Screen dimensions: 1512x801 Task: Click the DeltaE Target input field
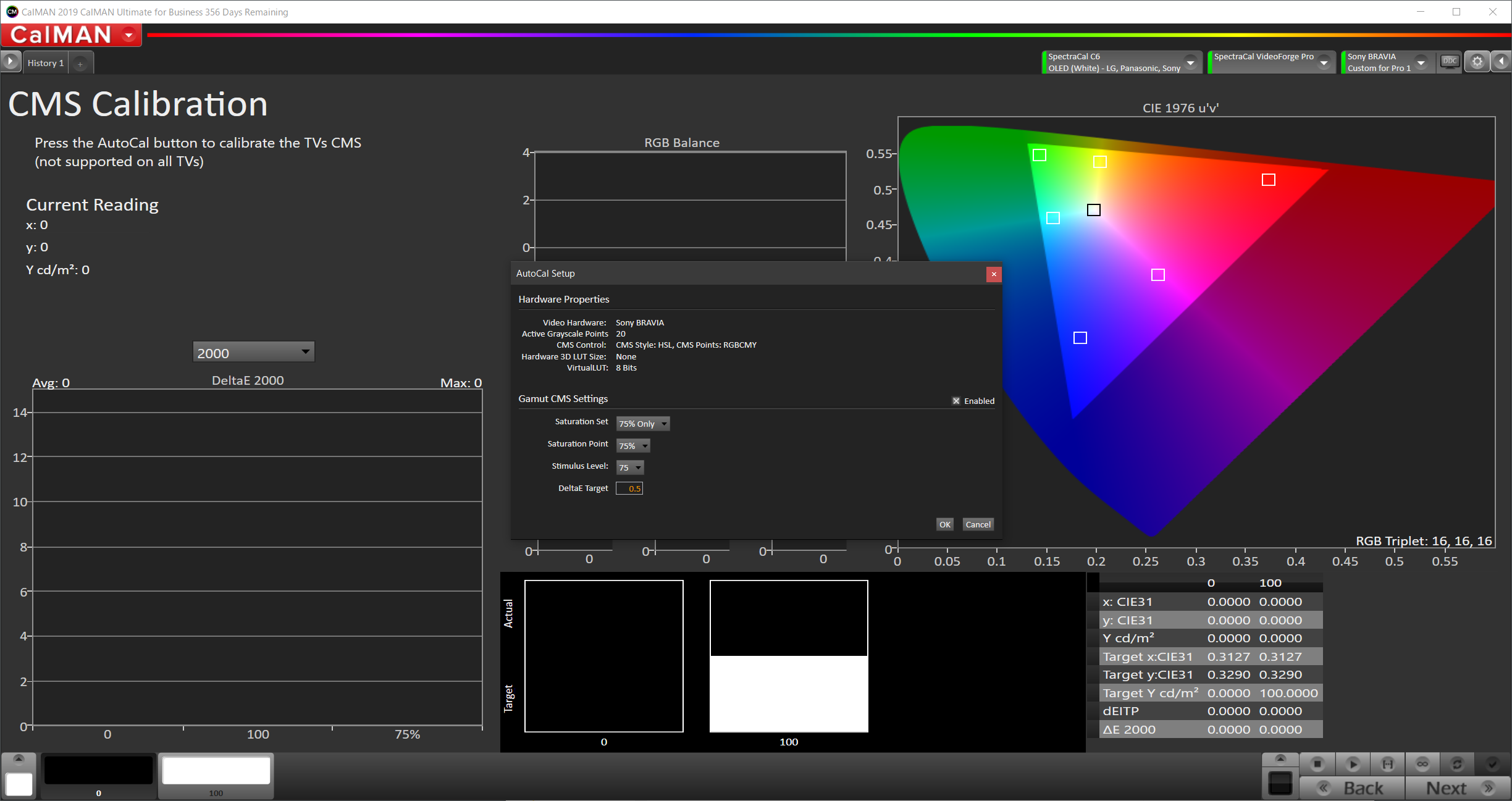(629, 489)
